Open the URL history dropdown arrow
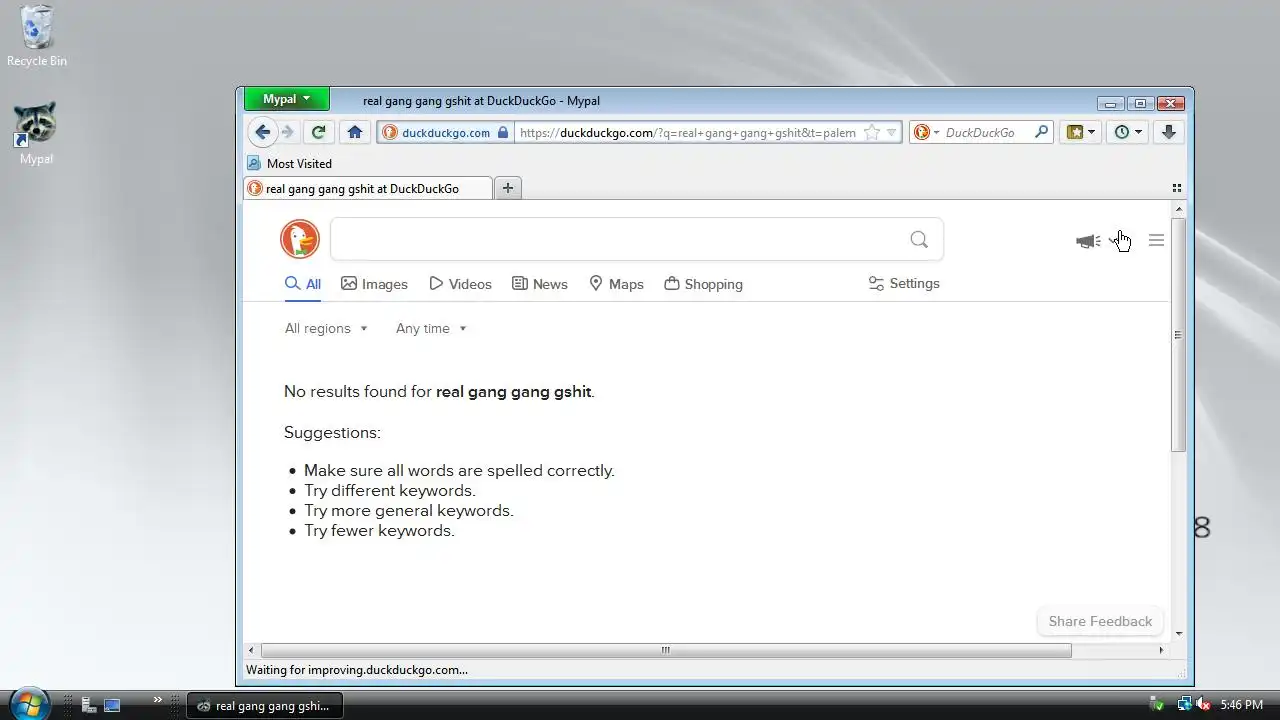Image resolution: width=1280 pixels, height=720 pixels. click(892, 132)
